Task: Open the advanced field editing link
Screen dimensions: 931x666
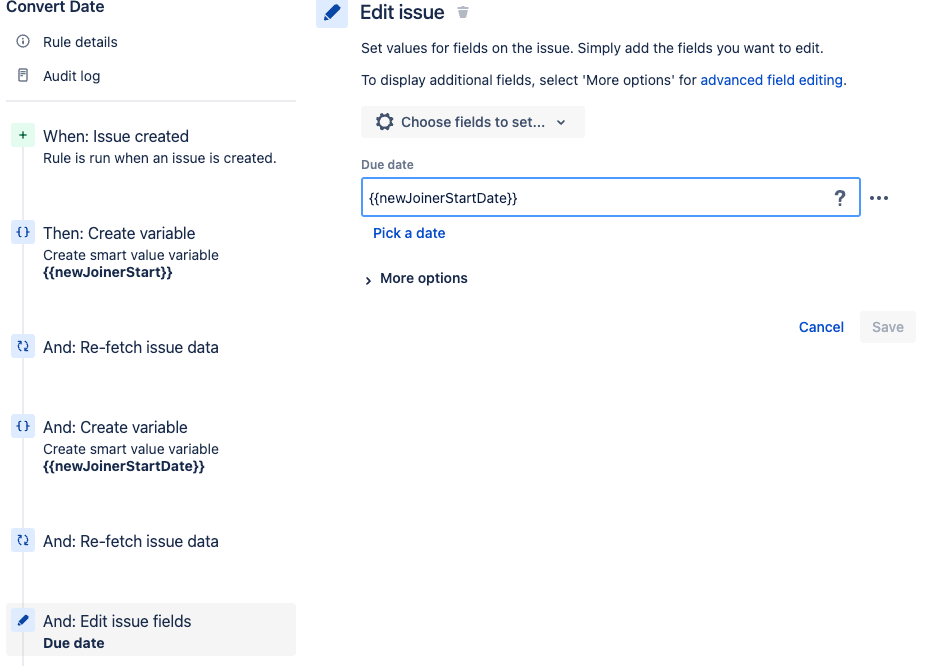Action: (771, 80)
